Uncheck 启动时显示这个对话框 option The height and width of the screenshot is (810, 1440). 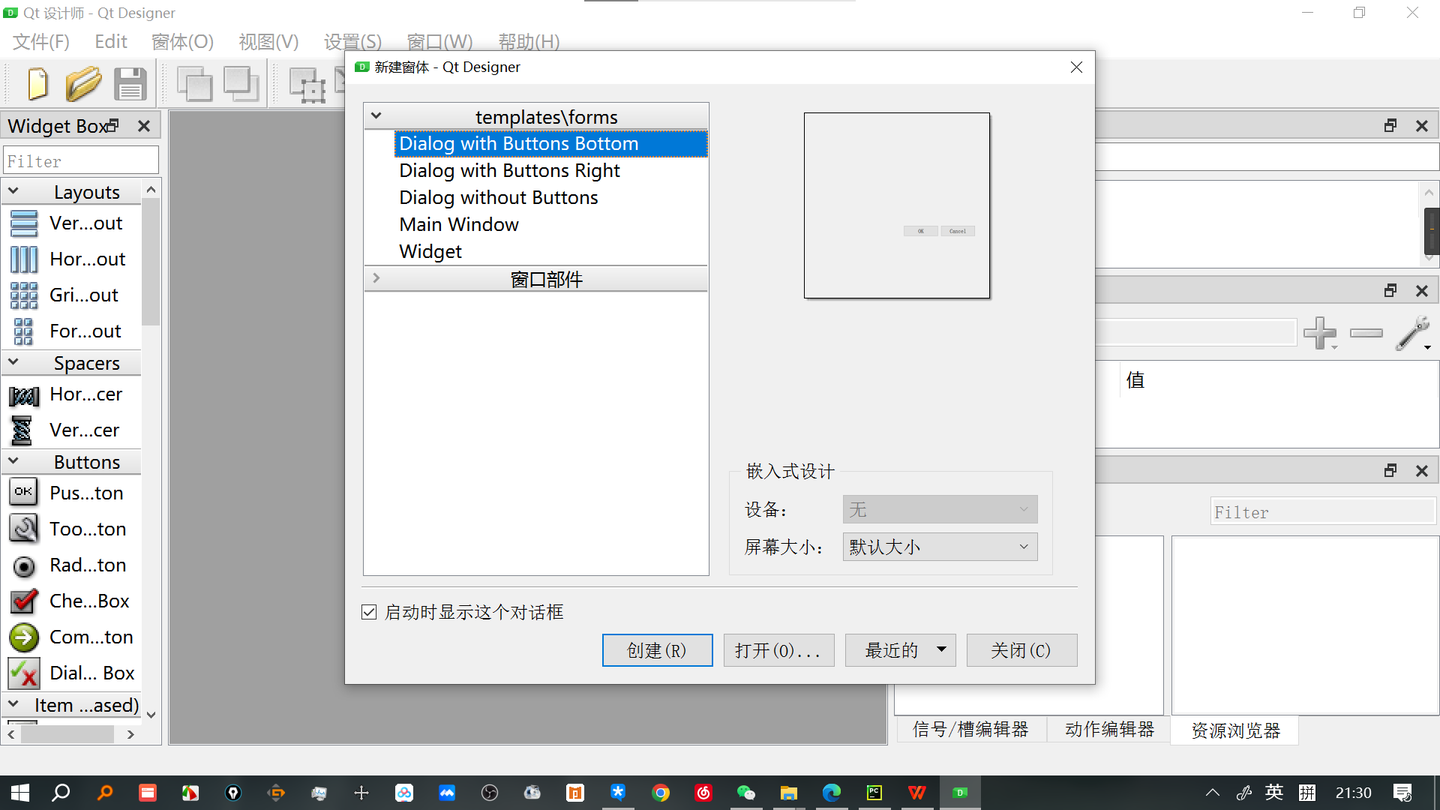coord(369,612)
